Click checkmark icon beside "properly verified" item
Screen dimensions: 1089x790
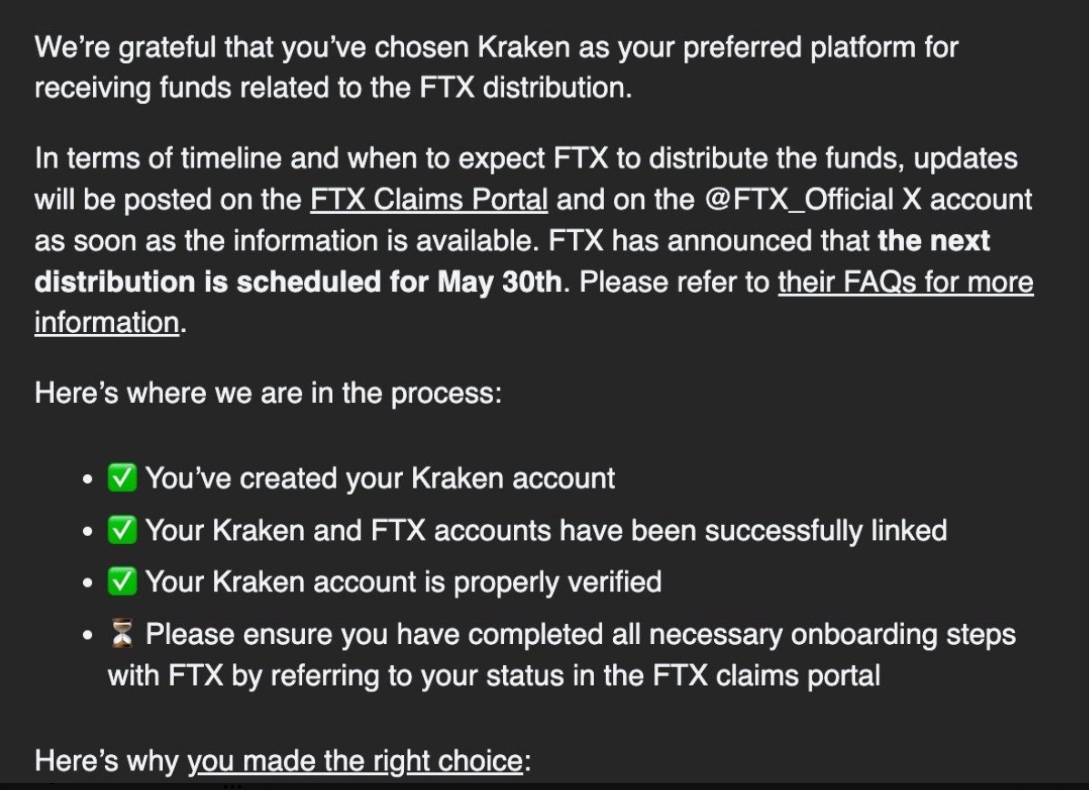click(x=123, y=582)
